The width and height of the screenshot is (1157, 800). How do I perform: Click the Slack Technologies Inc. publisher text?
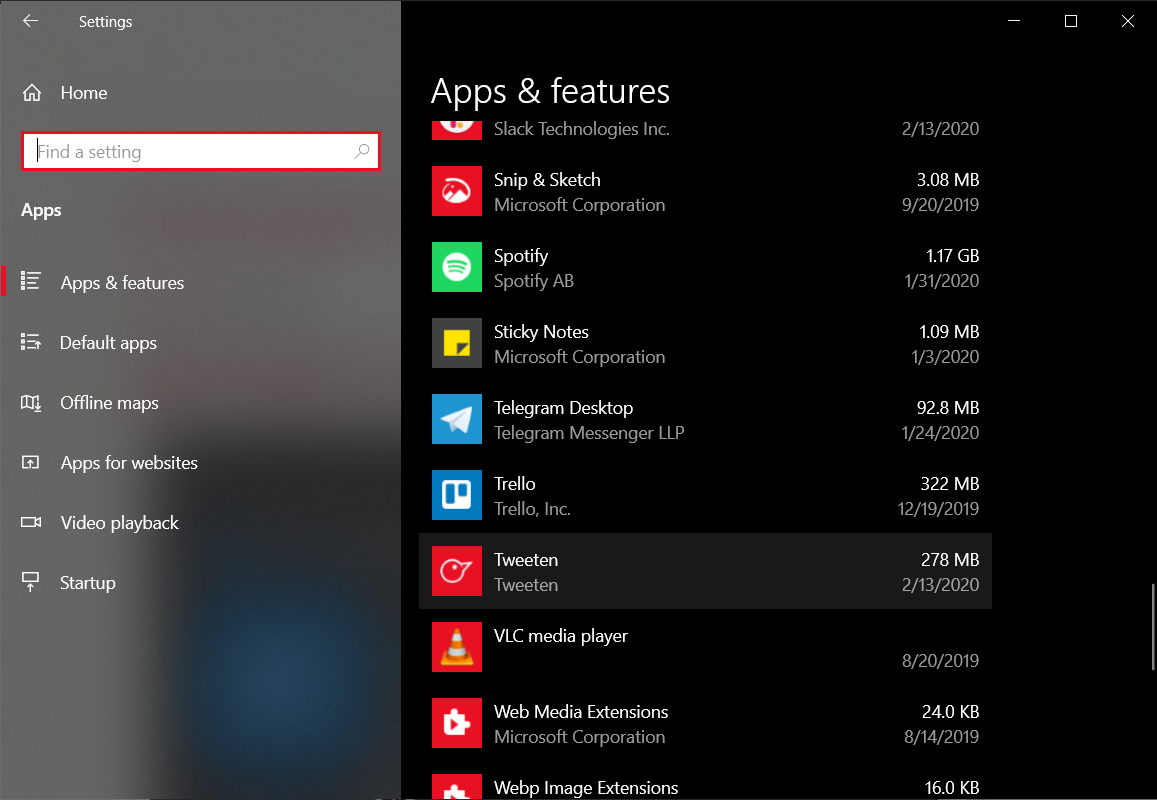coord(581,129)
